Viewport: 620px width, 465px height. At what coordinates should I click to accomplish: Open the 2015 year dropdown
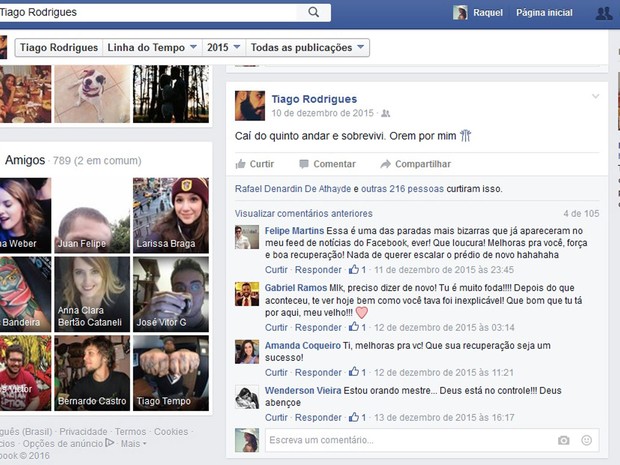point(222,47)
